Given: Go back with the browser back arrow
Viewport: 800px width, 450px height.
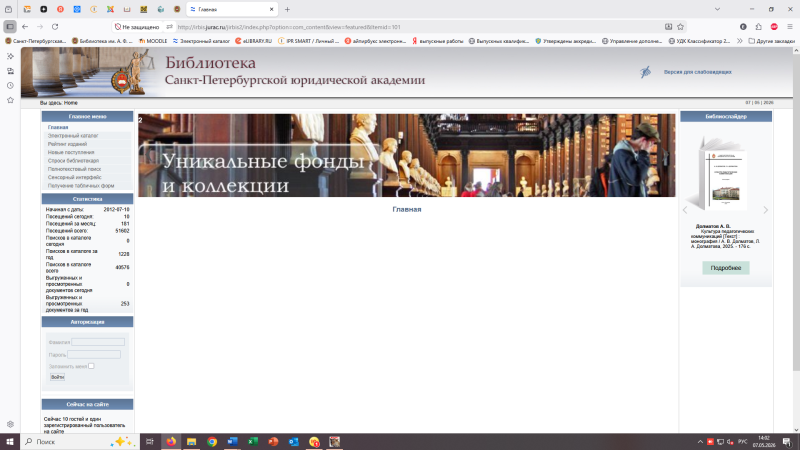Looking at the screenshot, I should pos(25,27).
